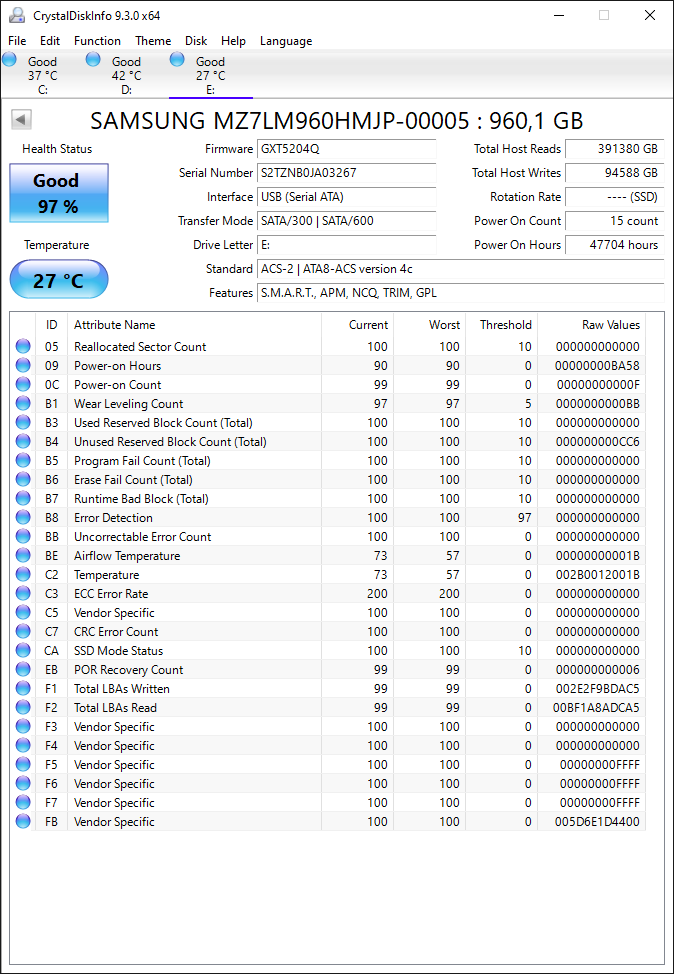Click the Threshold column header
Viewport: 674px width, 974px height.
pyautogui.click(x=502, y=325)
